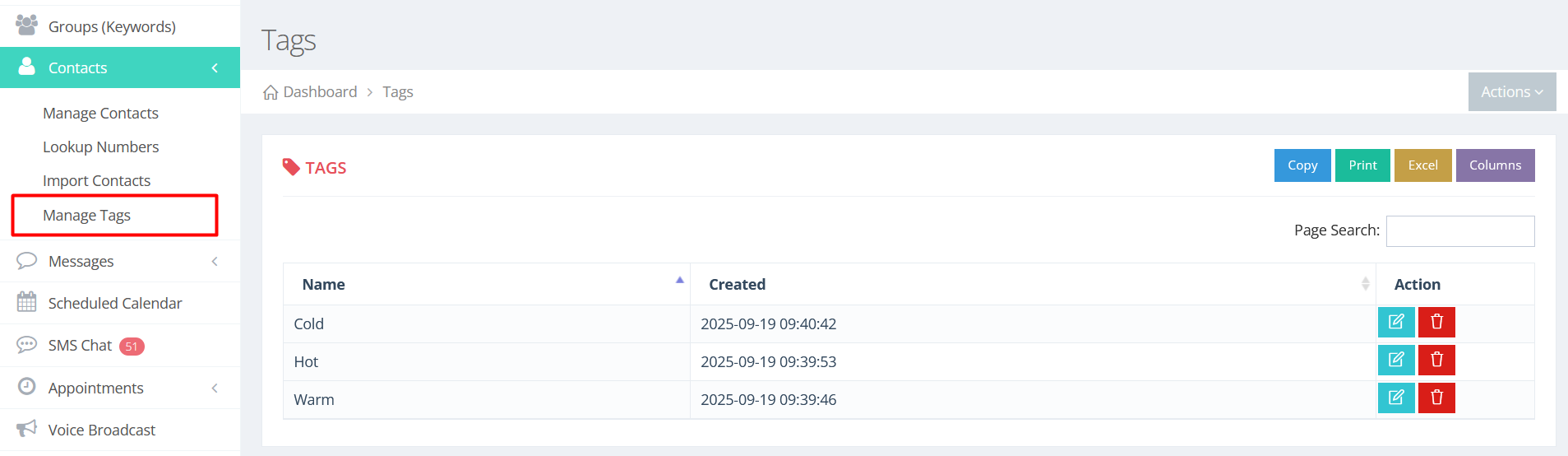Open Scheduled Calendar from sidebar
Viewport: 1568px width, 456px height.
pyautogui.click(x=114, y=303)
